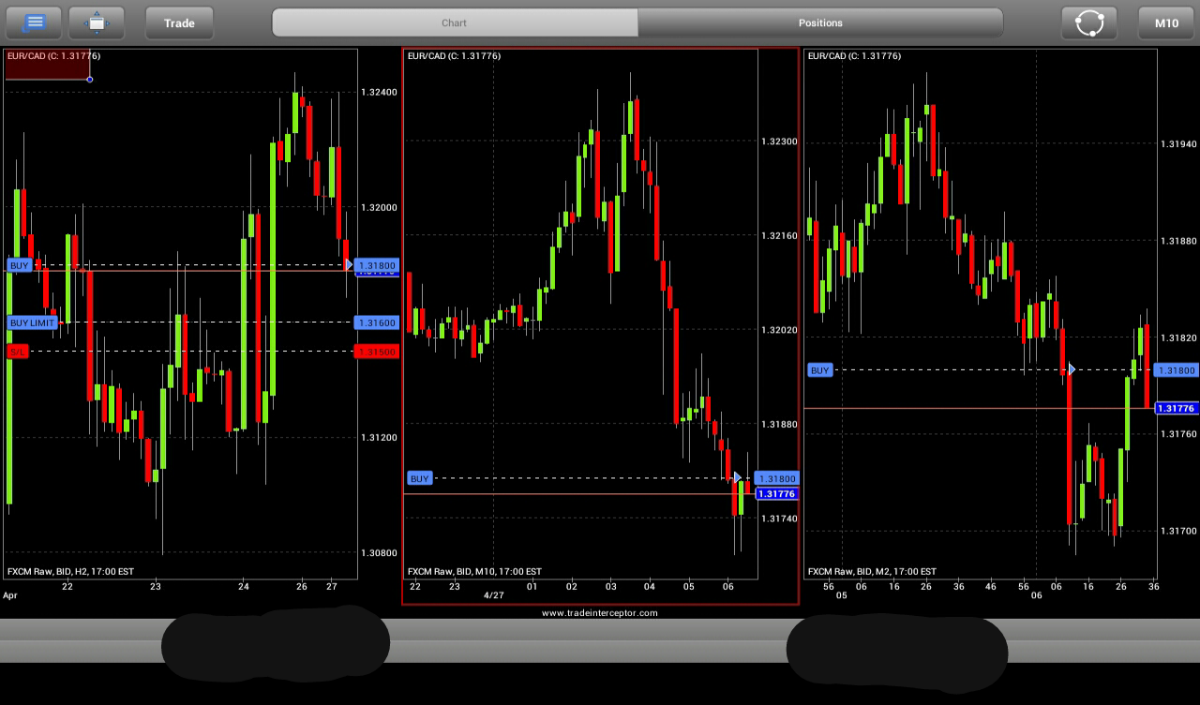This screenshot has width=1200, height=705.
Task: Click the position arrow marker on M10 chart
Action: (x=738, y=478)
